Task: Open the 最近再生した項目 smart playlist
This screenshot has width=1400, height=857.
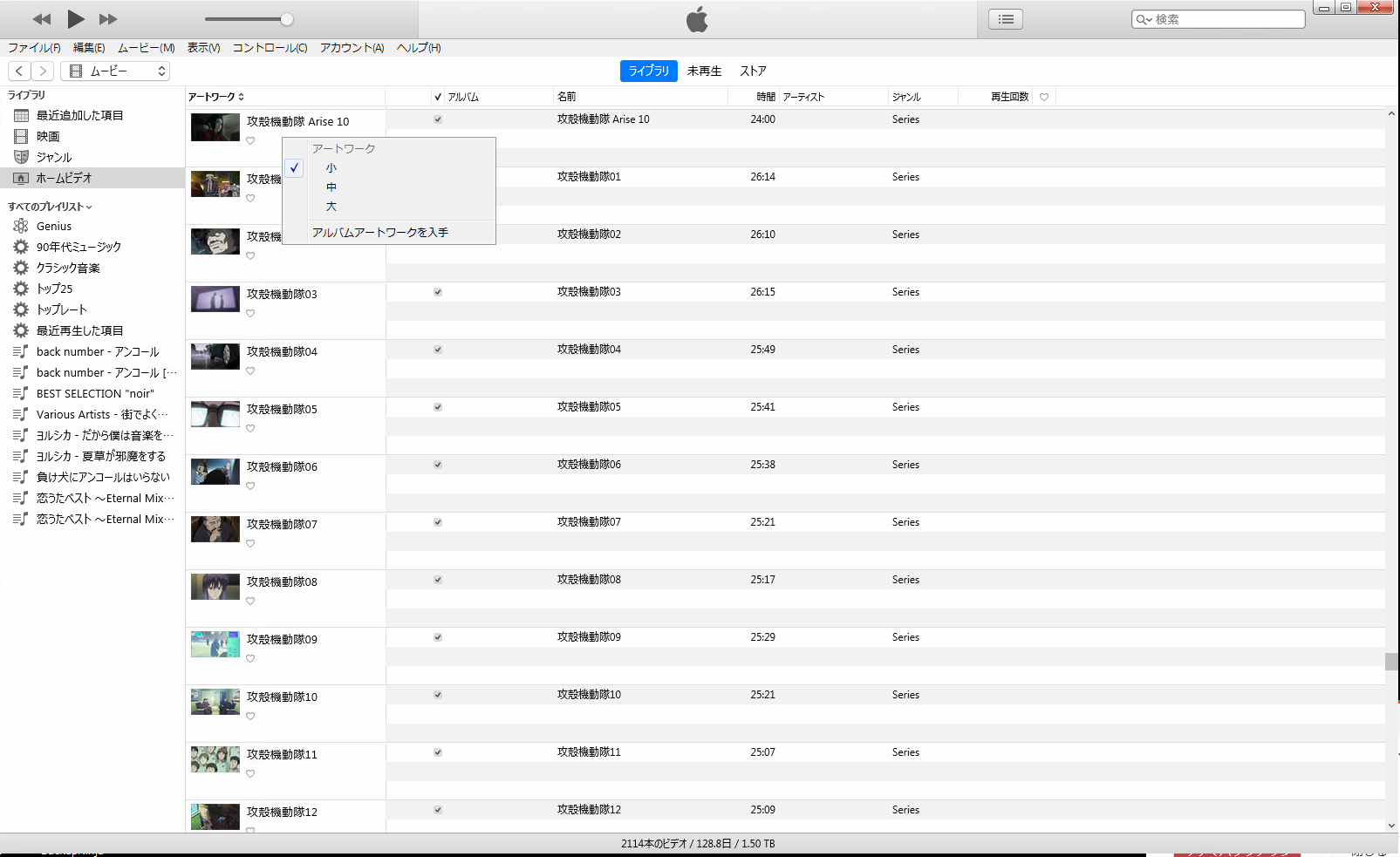Action: [x=79, y=330]
